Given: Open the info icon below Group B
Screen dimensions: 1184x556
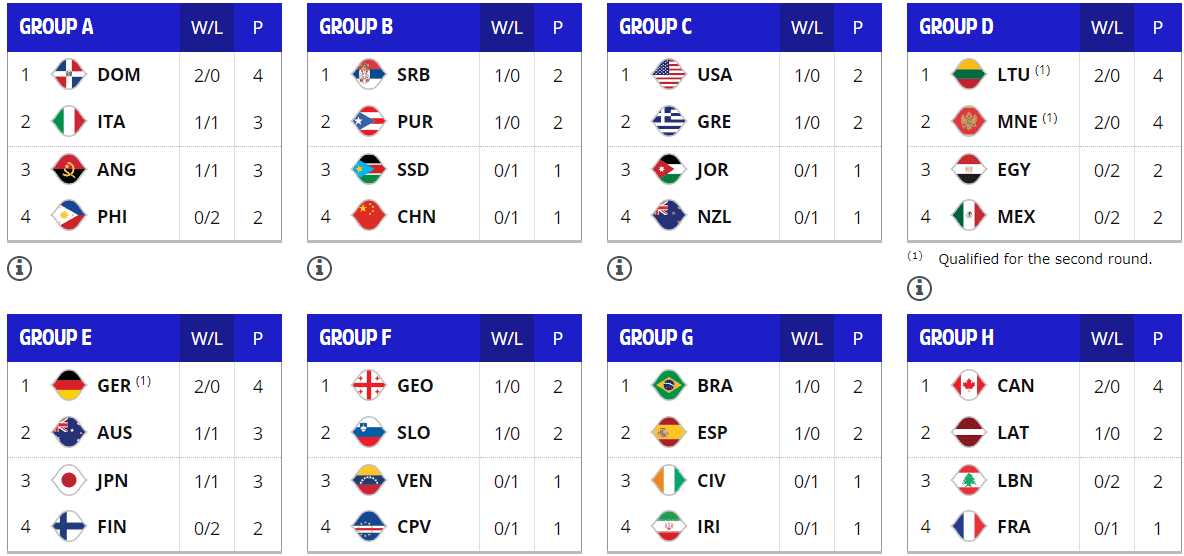Looking at the screenshot, I should (x=319, y=268).
